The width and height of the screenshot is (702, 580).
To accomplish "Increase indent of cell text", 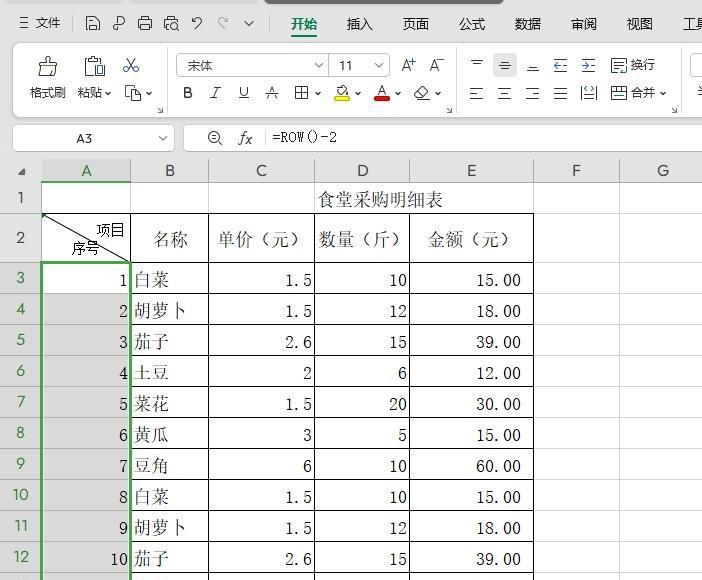I will (588, 65).
